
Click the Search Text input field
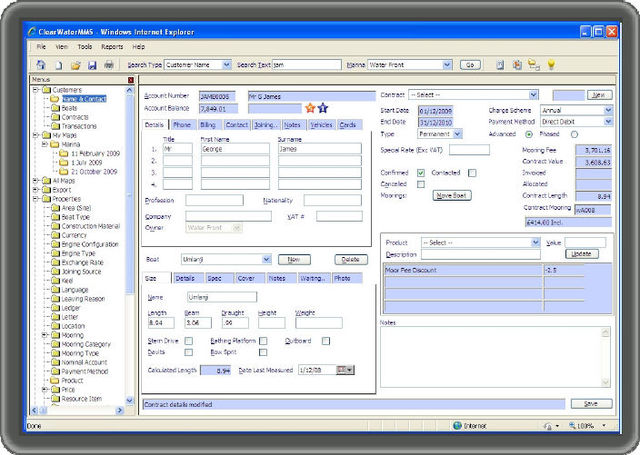(307, 65)
